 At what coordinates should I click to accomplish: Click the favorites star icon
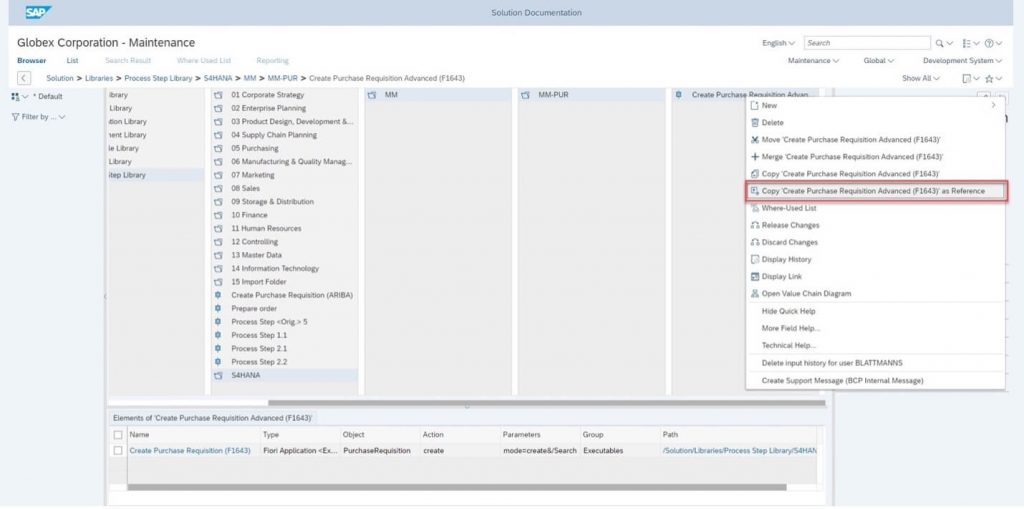[x=989, y=78]
